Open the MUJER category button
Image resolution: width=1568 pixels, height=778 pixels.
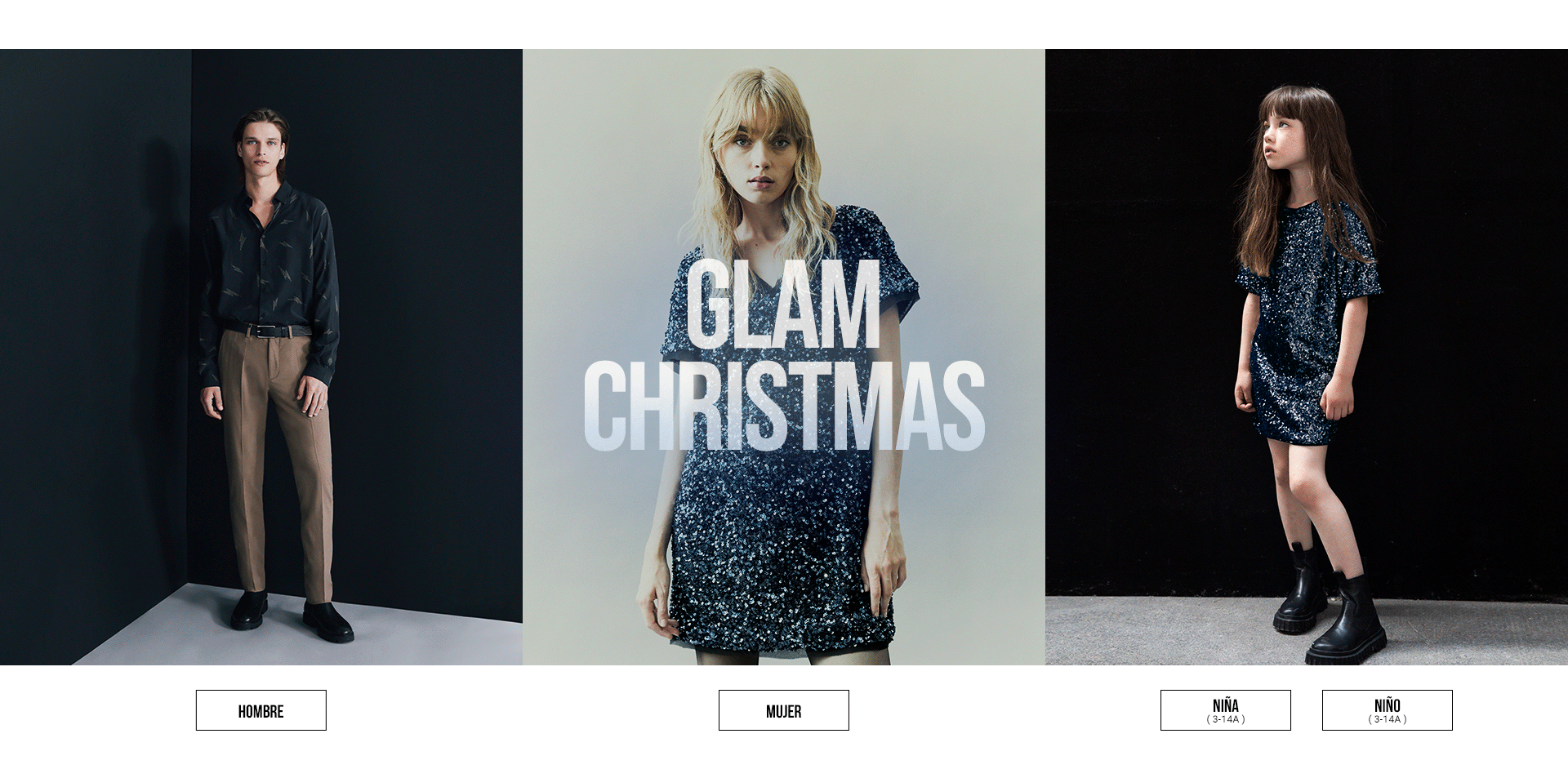[x=783, y=710]
